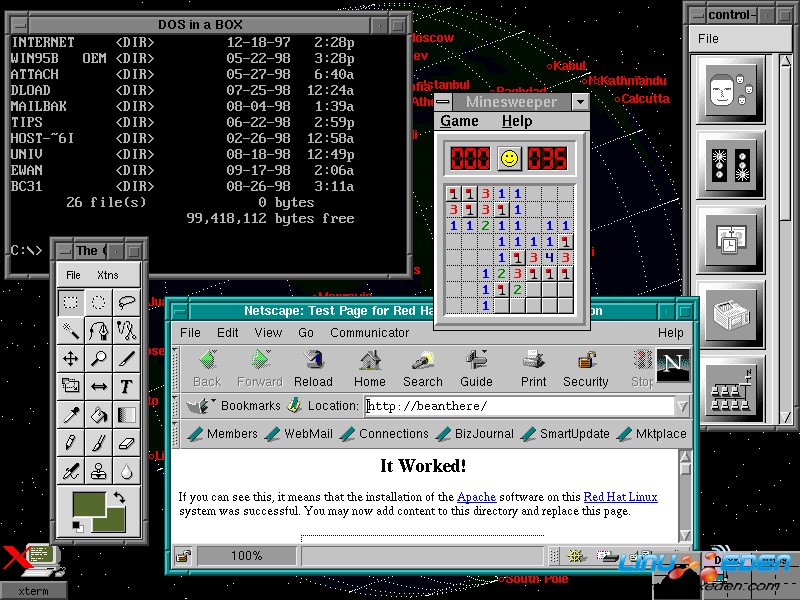Click into the Location URL input field
This screenshot has height=600, width=800.
[x=519, y=406]
